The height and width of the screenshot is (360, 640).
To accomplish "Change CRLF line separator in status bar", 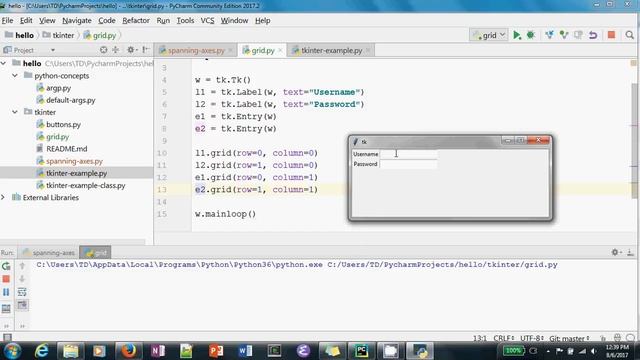I will point(504,338).
